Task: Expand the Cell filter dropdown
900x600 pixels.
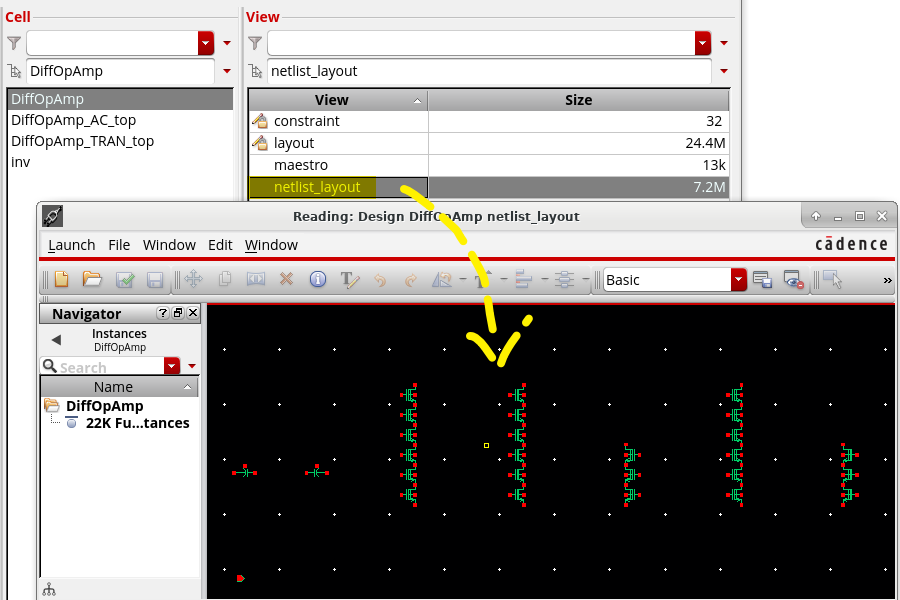Action: [206, 43]
